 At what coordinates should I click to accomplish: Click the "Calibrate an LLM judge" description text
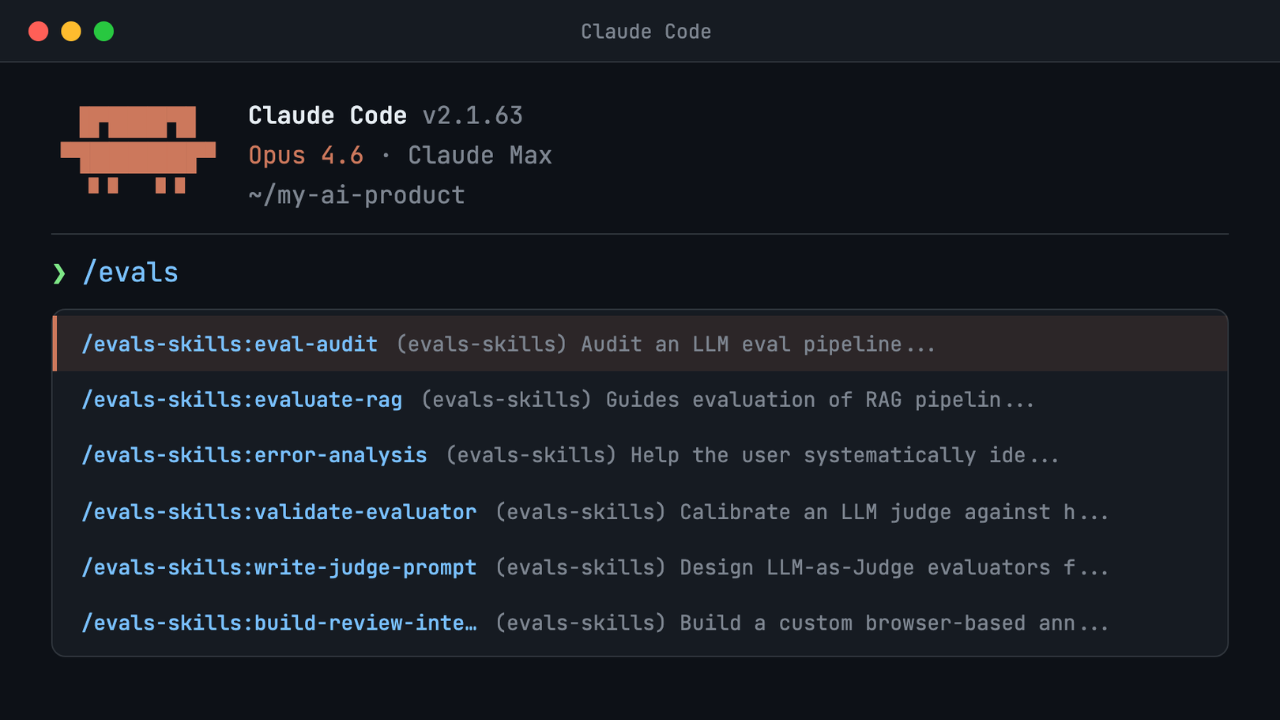click(894, 512)
